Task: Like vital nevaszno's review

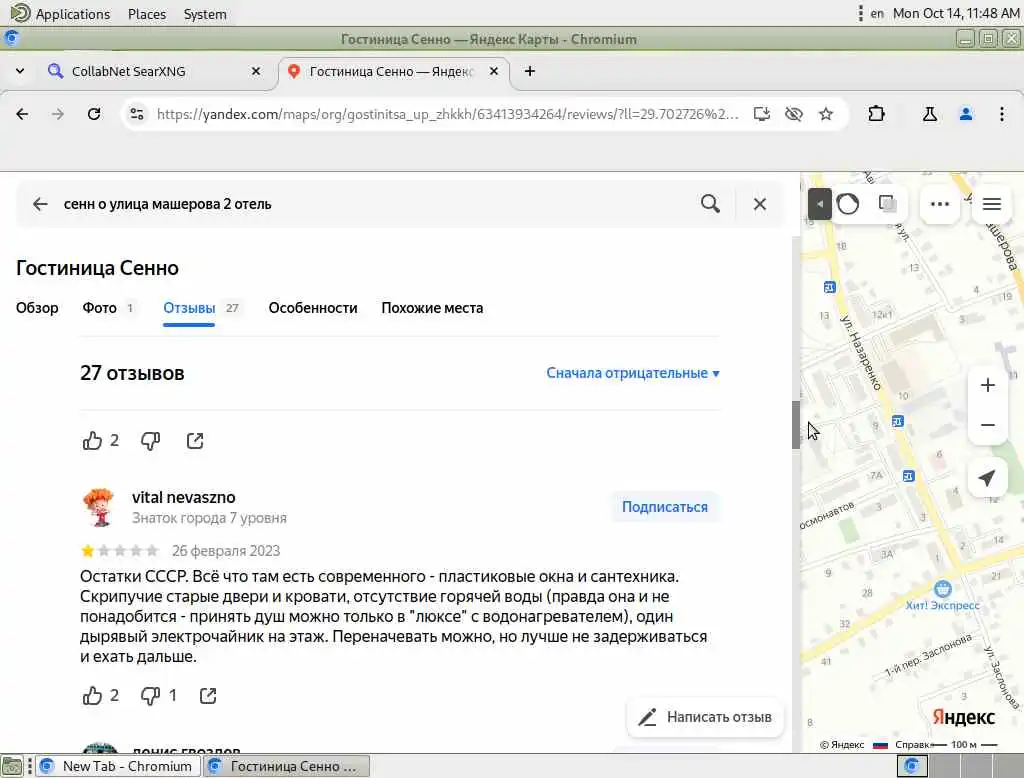Action: (92, 696)
